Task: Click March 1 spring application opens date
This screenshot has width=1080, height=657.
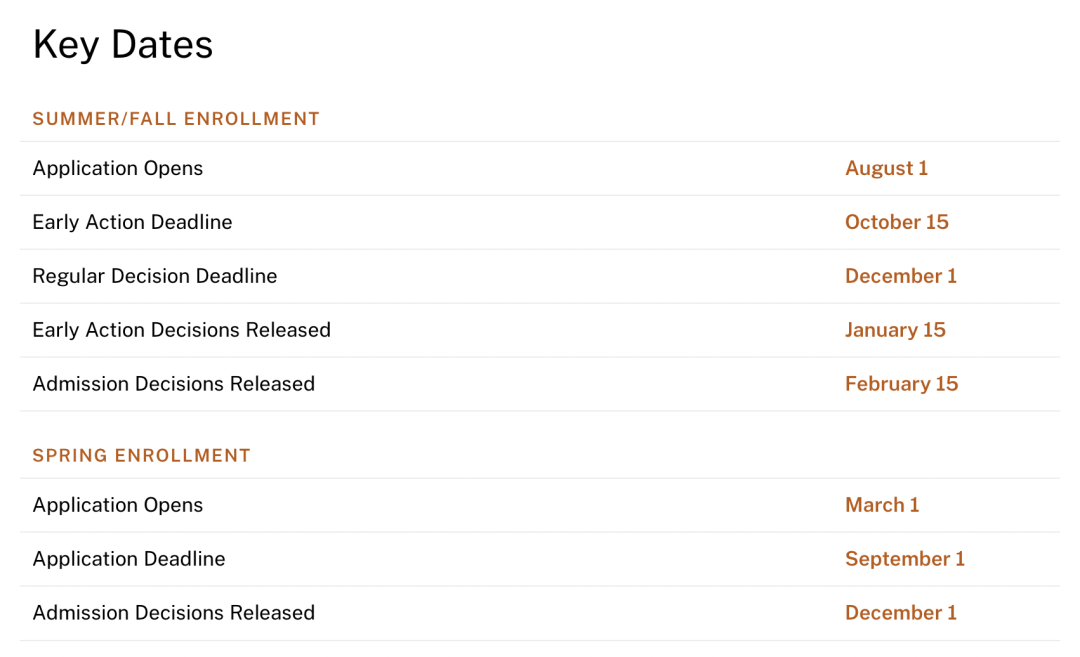Action: pos(882,505)
